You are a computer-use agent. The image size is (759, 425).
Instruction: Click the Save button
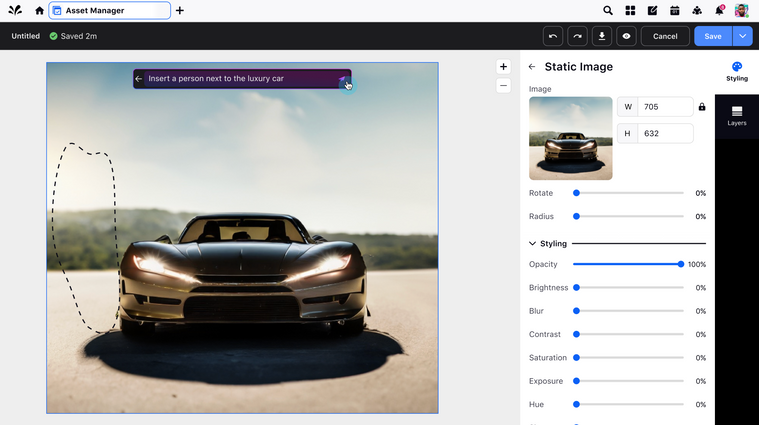point(713,36)
